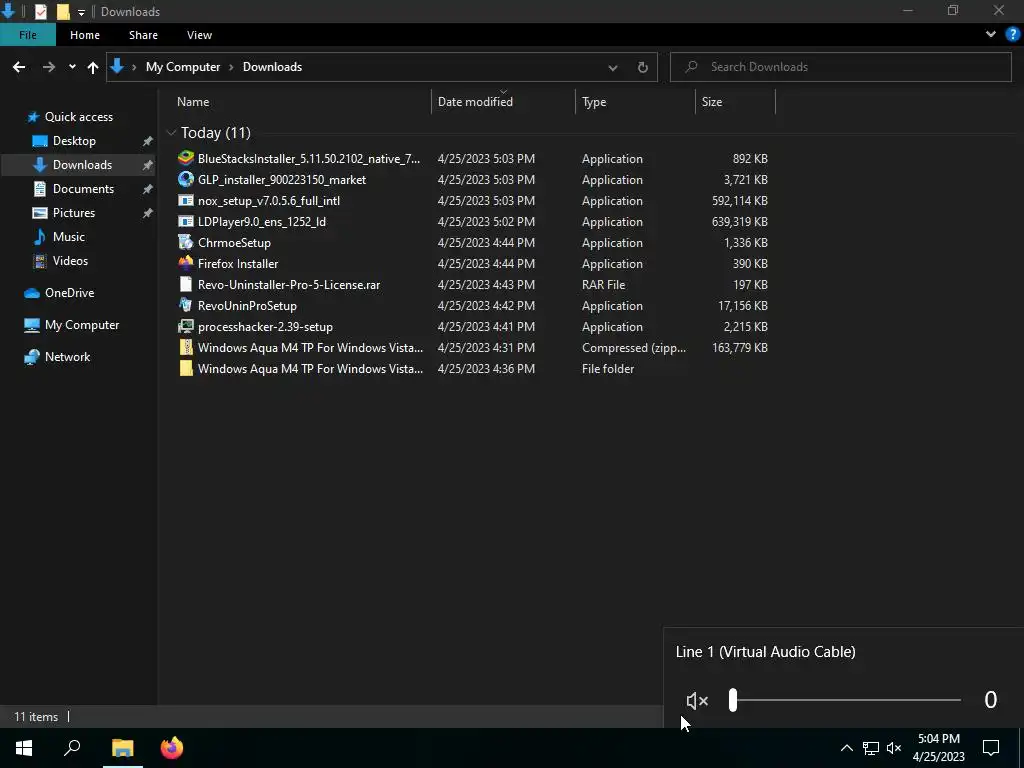Switch to the Home ribbon tab
The width and height of the screenshot is (1024, 768).
[x=85, y=35]
